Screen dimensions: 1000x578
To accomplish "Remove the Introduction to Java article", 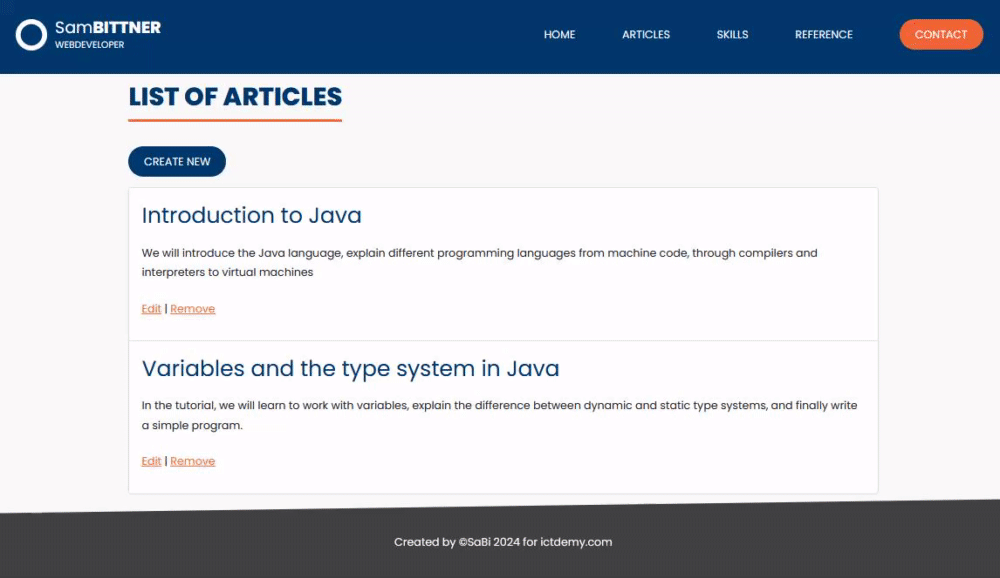I will tap(192, 308).
